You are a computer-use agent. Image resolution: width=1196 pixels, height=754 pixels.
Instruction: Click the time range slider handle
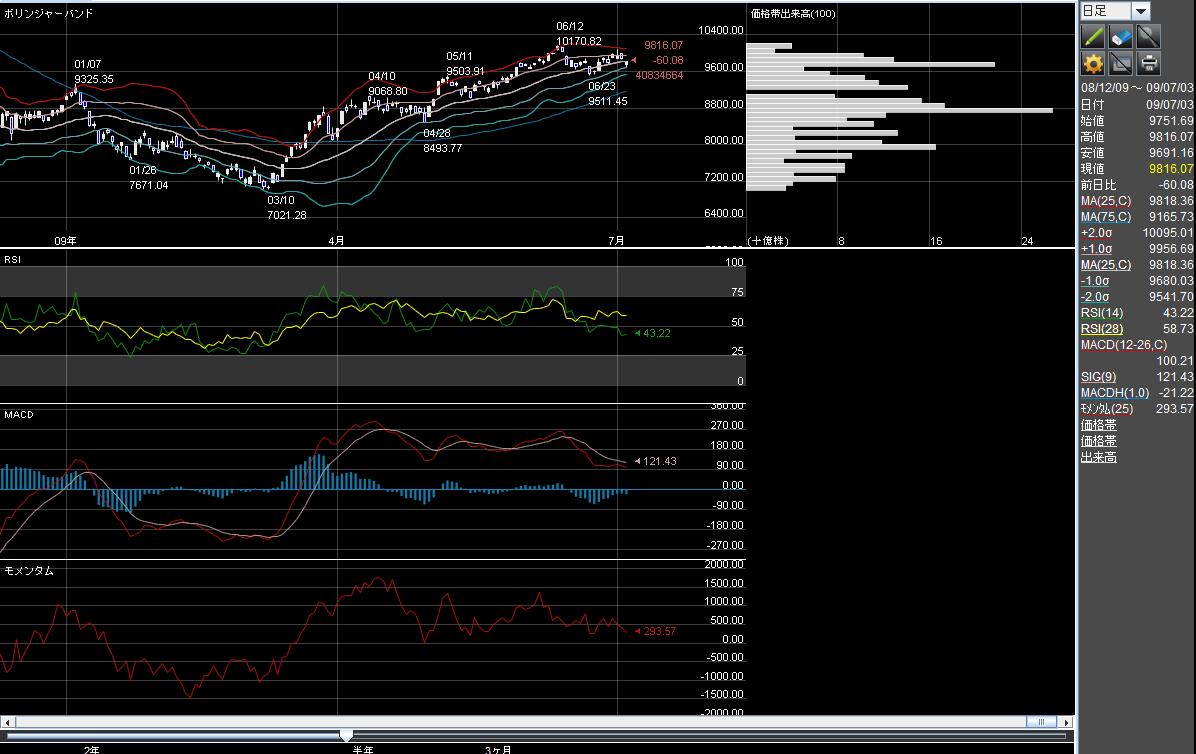tap(346, 736)
